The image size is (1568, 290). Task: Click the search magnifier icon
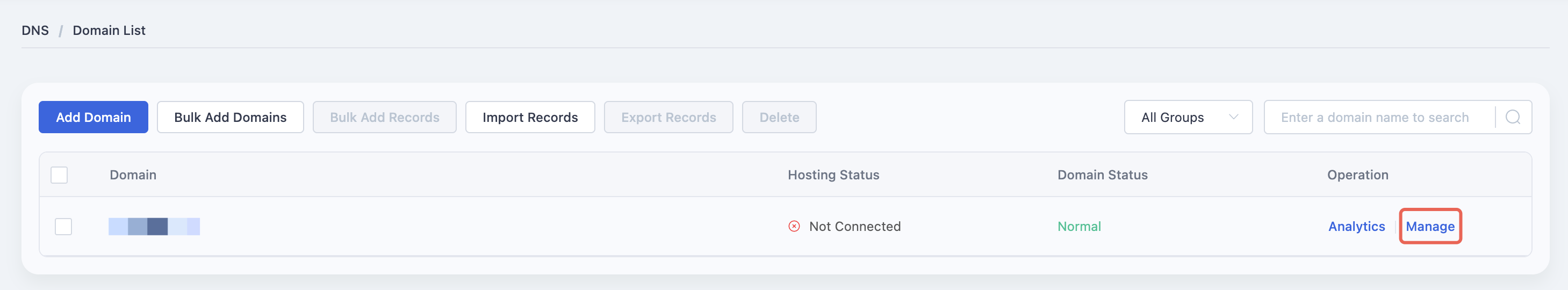pyautogui.click(x=1513, y=117)
